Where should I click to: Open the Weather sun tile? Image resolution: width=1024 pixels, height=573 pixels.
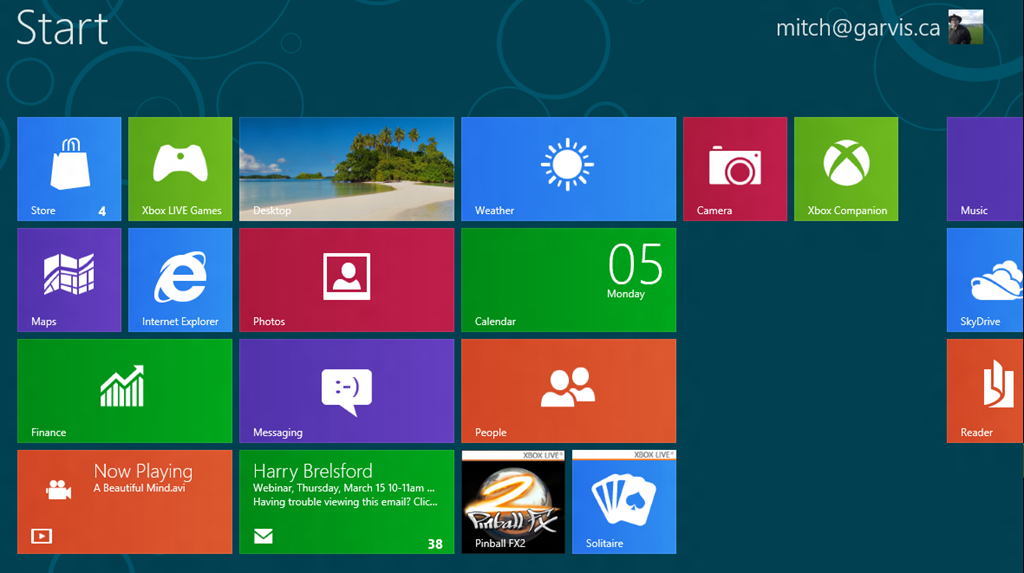click(568, 168)
